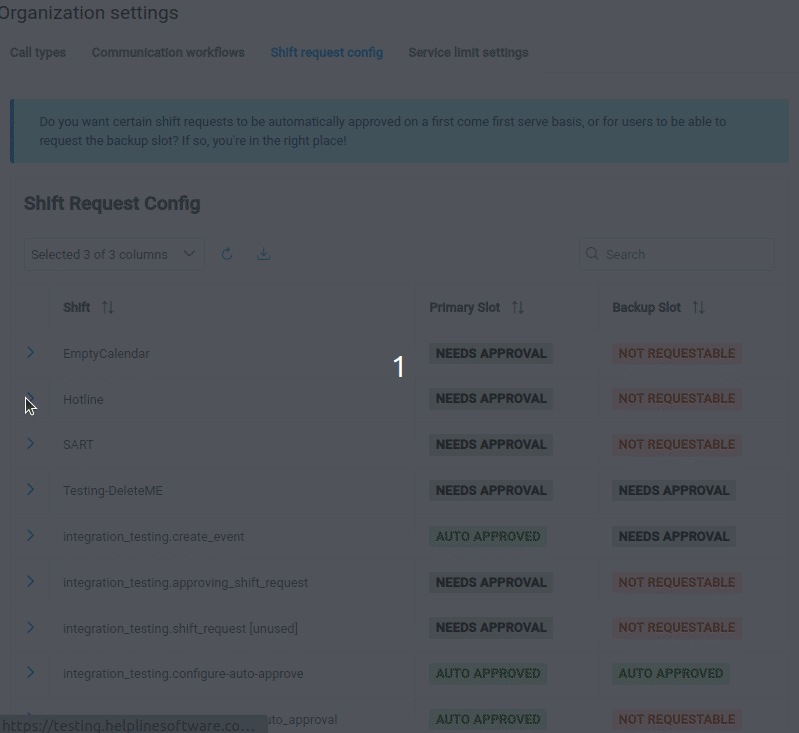Click integration_testing.shift_request [unused] name
The image size is (799, 733).
pos(180,628)
